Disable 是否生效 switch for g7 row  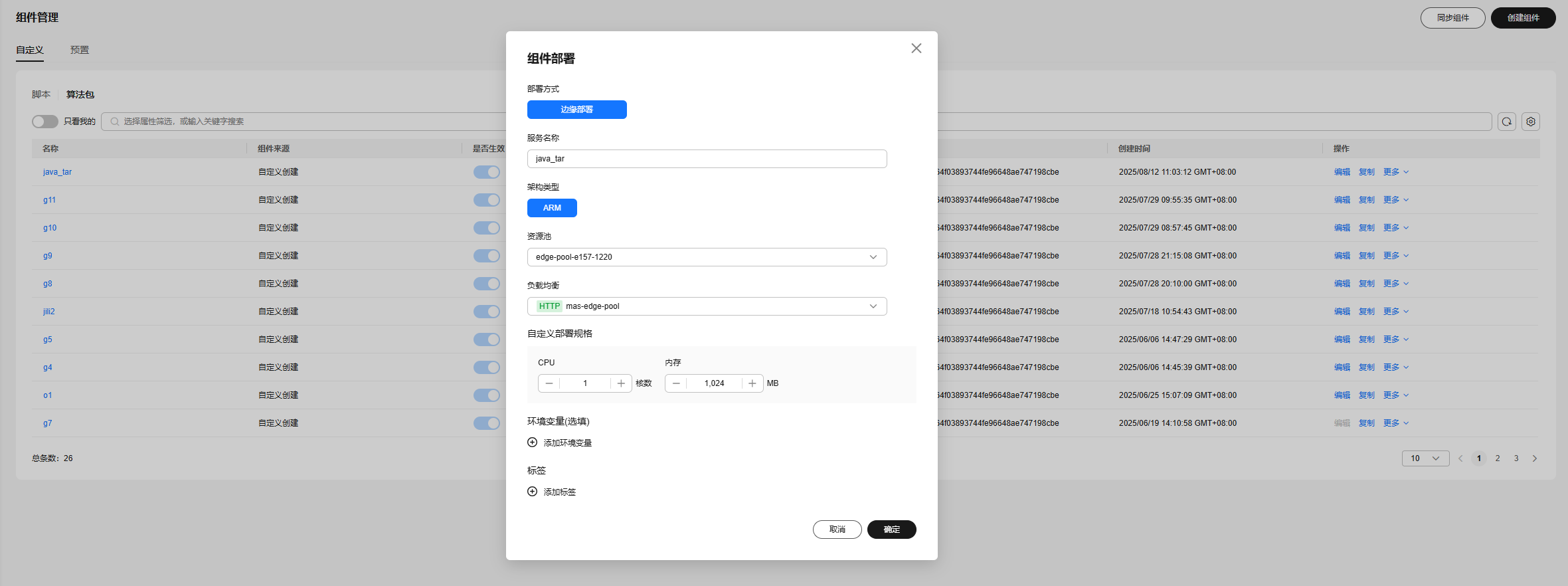click(x=487, y=423)
